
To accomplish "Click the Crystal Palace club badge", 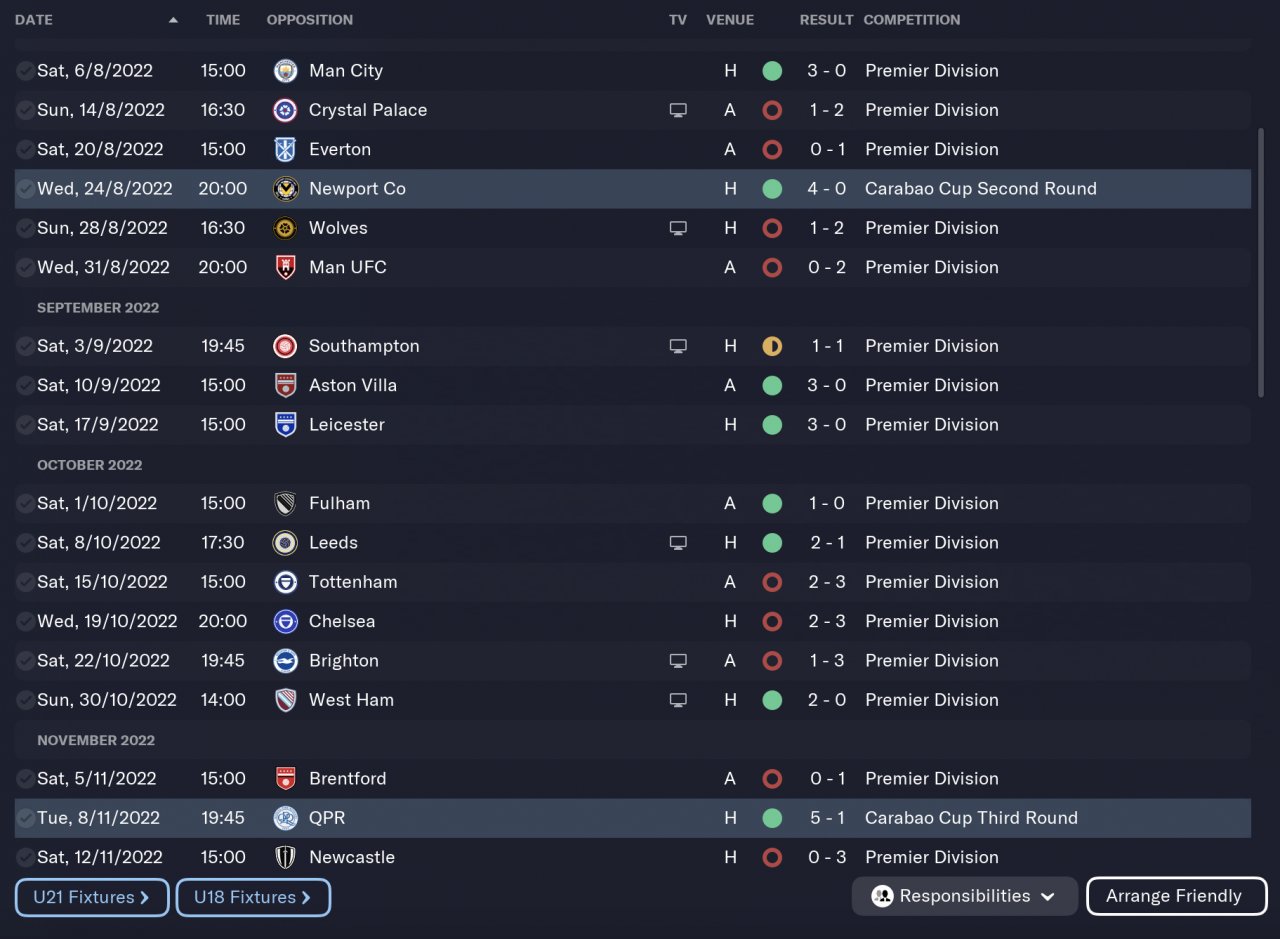I will pyautogui.click(x=285, y=110).
